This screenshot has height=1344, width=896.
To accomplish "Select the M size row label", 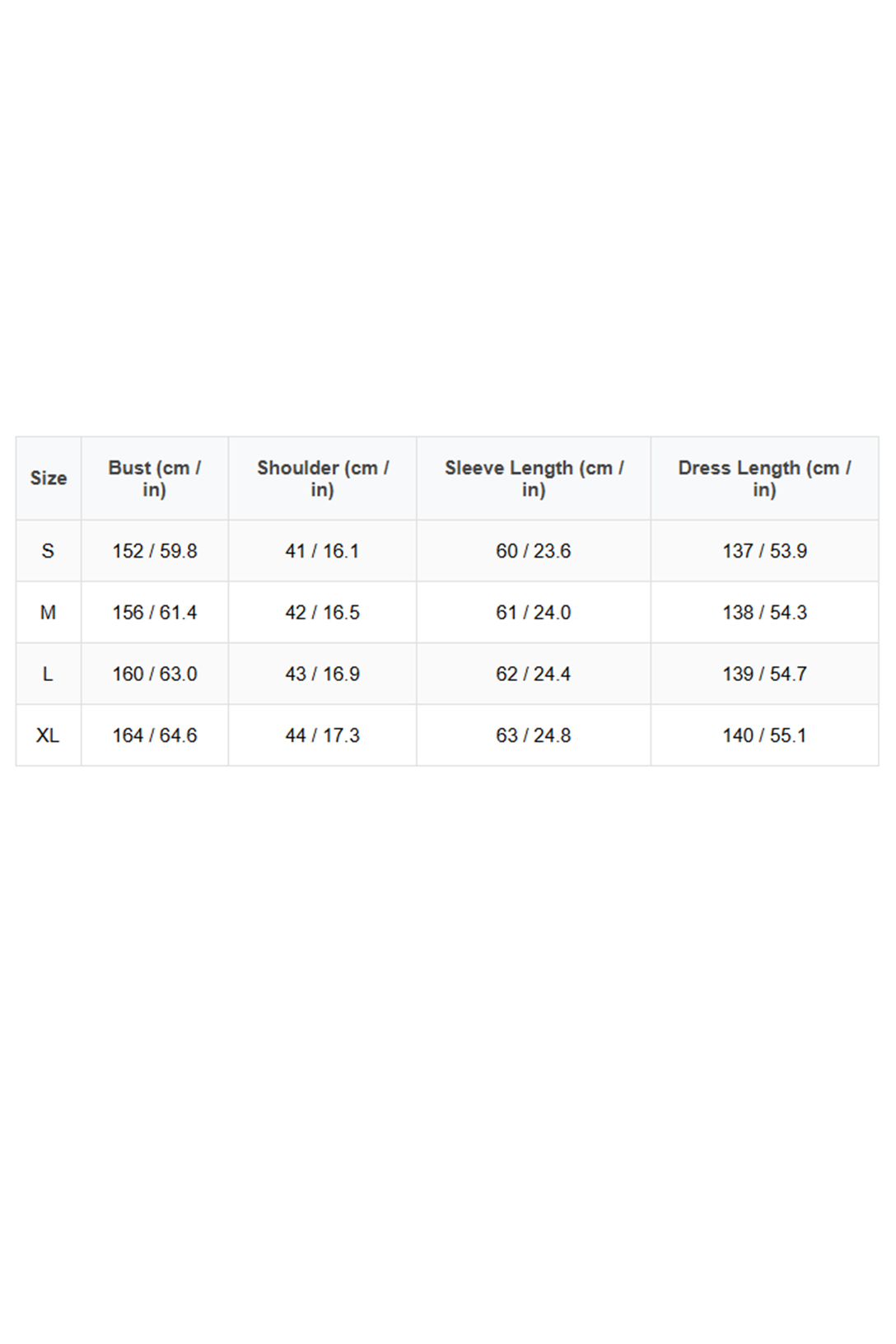I will pyautogui.click(x=49, y=613).
